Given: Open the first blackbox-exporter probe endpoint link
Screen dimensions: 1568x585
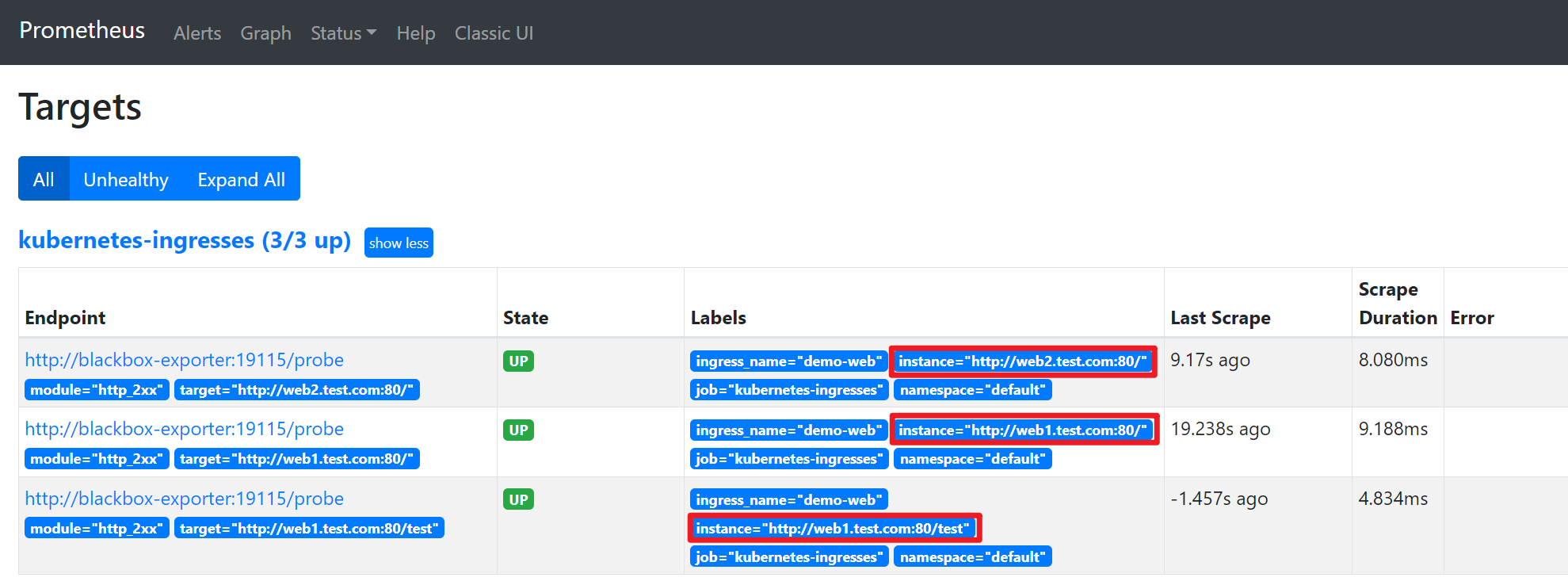Looking at the screenshot, I should coord(184,360).
